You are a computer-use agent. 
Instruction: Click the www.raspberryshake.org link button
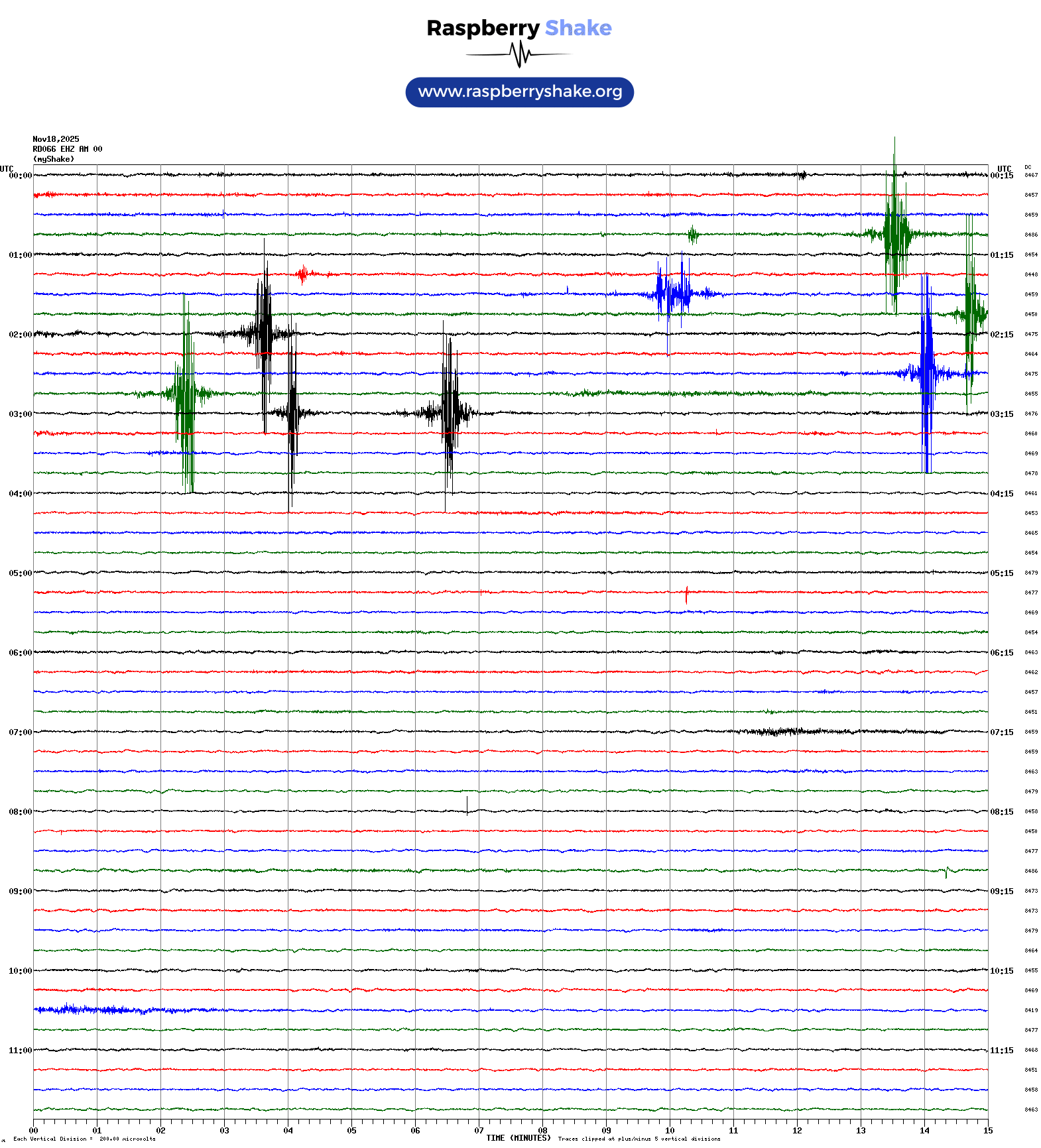click(519, 92)
